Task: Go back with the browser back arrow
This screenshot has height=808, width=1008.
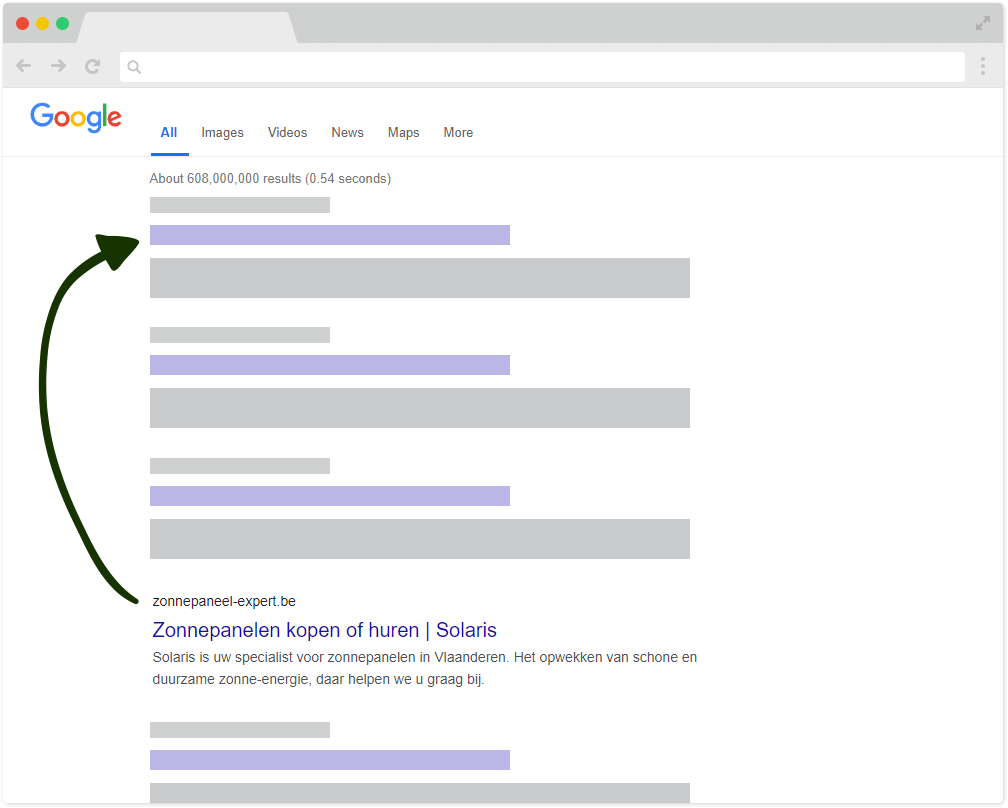Action: [24, 66]
